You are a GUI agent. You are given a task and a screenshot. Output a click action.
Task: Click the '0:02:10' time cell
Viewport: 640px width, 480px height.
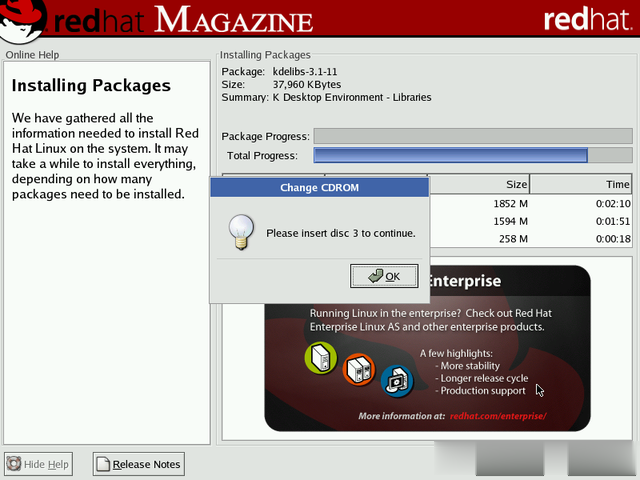tap(613, 203)
